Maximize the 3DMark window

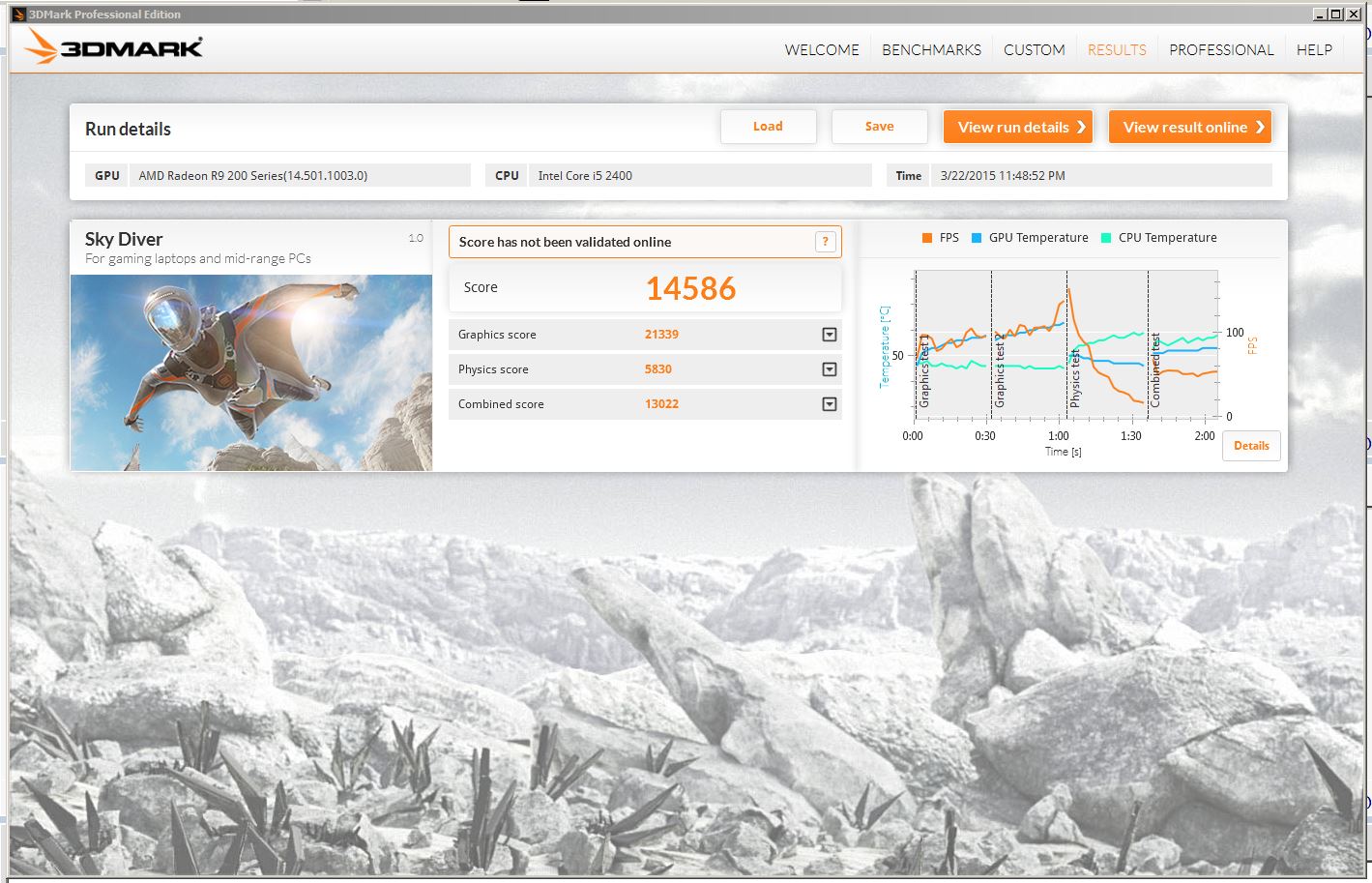pyautogui.click(x=1336, y=14)
